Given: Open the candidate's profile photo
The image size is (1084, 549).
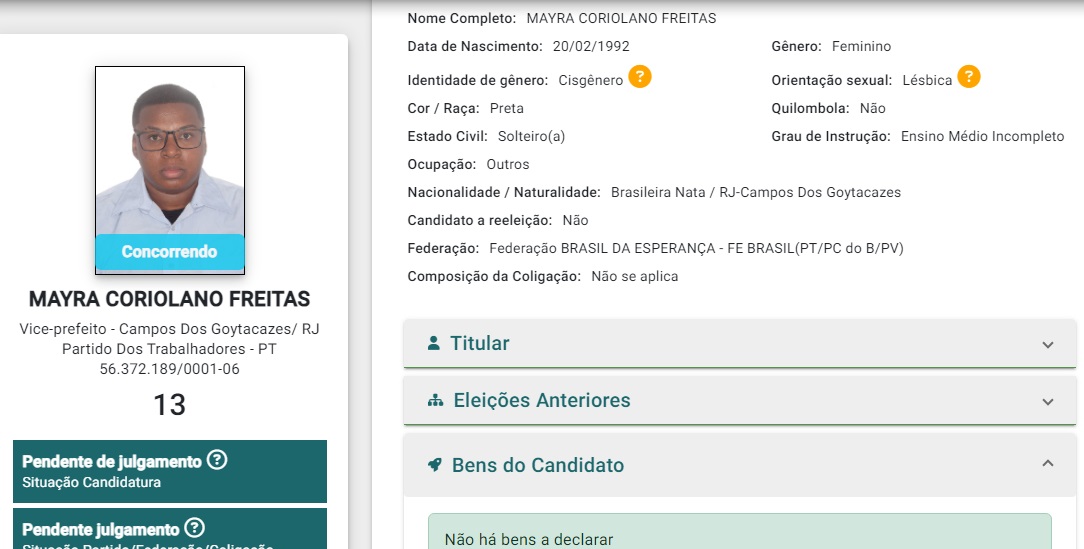Looking at the screenshot, I should (x=170, y=150).
